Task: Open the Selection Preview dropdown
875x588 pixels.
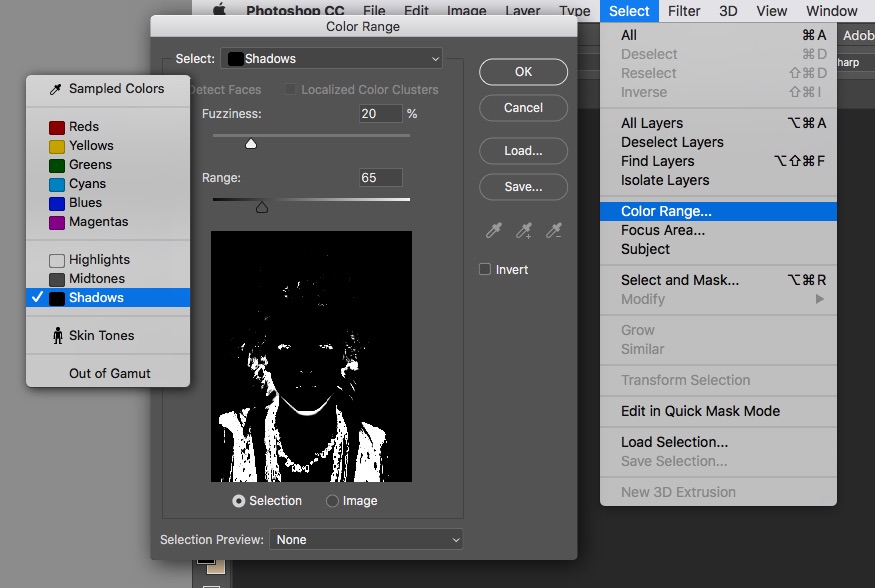Action: (366, 540)
